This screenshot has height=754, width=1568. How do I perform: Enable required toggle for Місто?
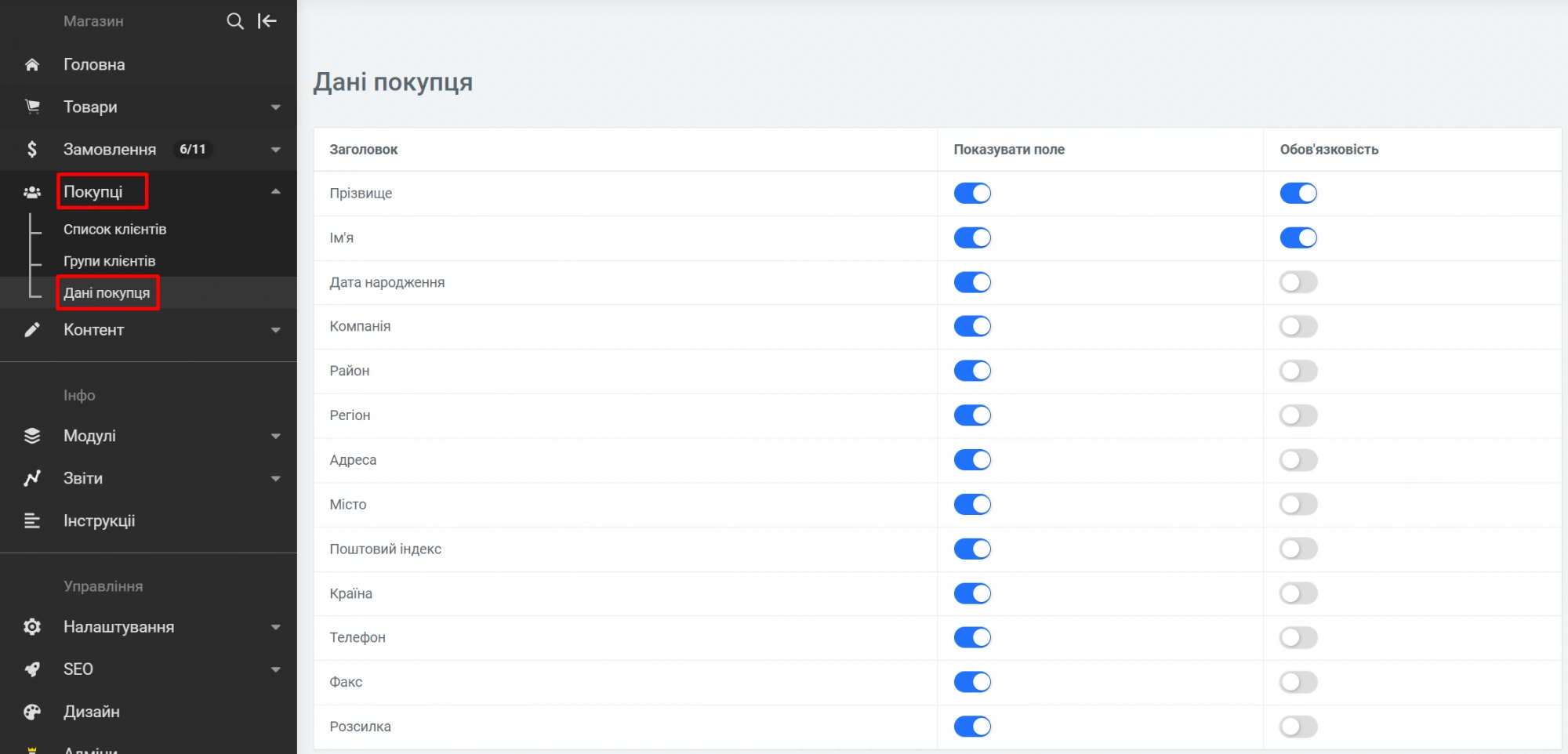[x=1298, y=505]
